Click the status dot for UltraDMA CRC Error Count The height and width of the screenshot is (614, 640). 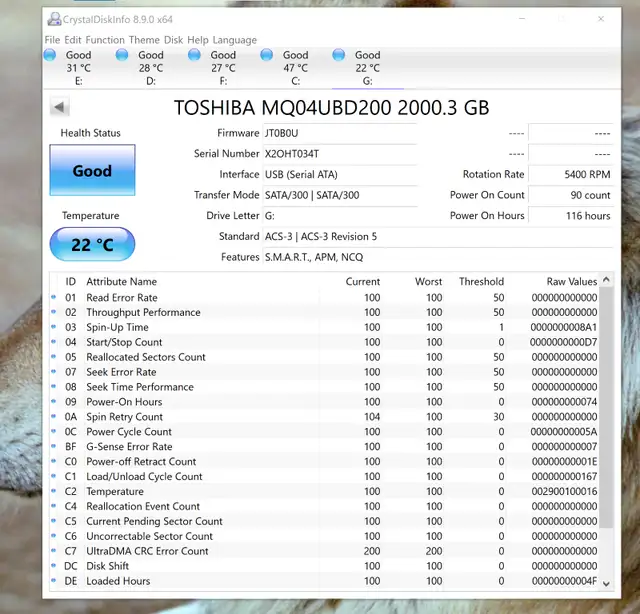53,550
